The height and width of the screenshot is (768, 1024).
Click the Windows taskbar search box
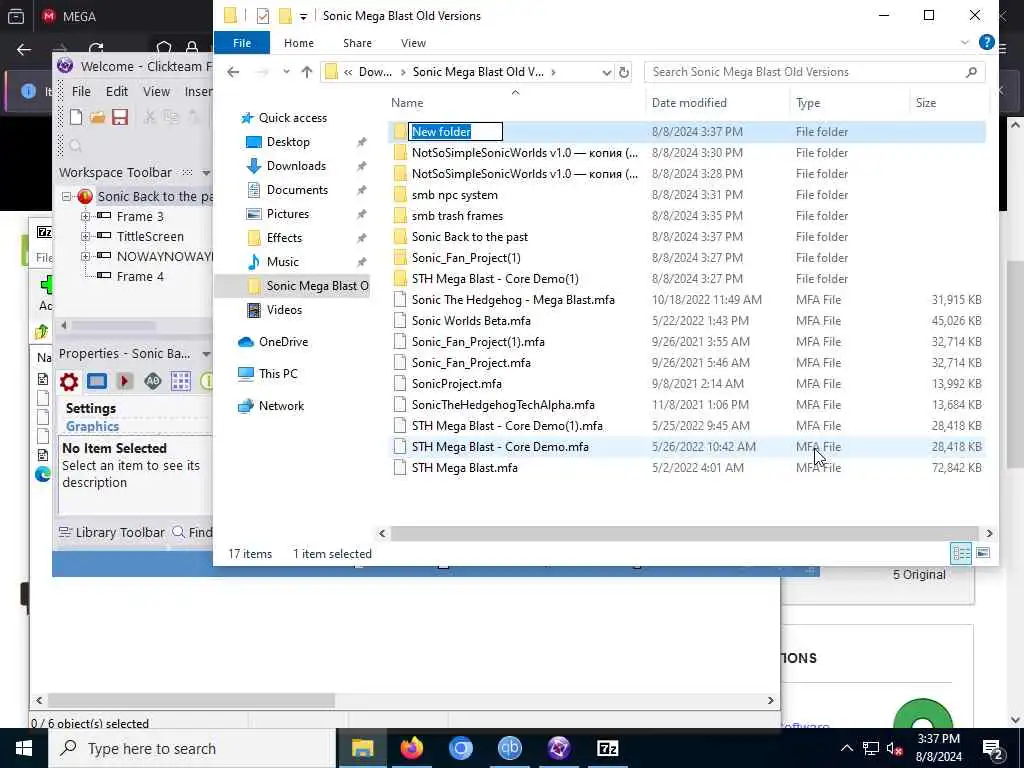click(193, 748)
